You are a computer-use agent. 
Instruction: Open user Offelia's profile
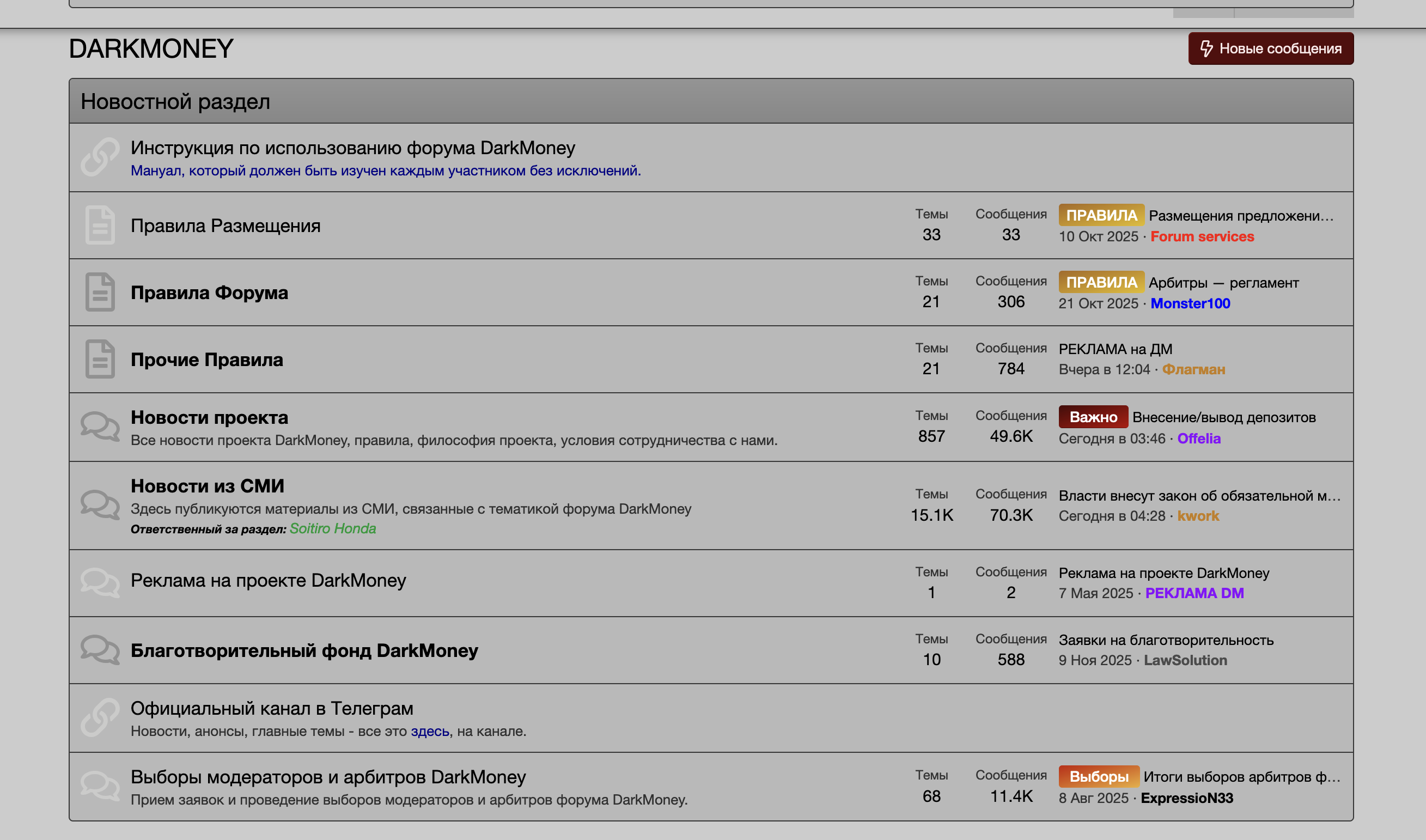[x=1198, y=438]
